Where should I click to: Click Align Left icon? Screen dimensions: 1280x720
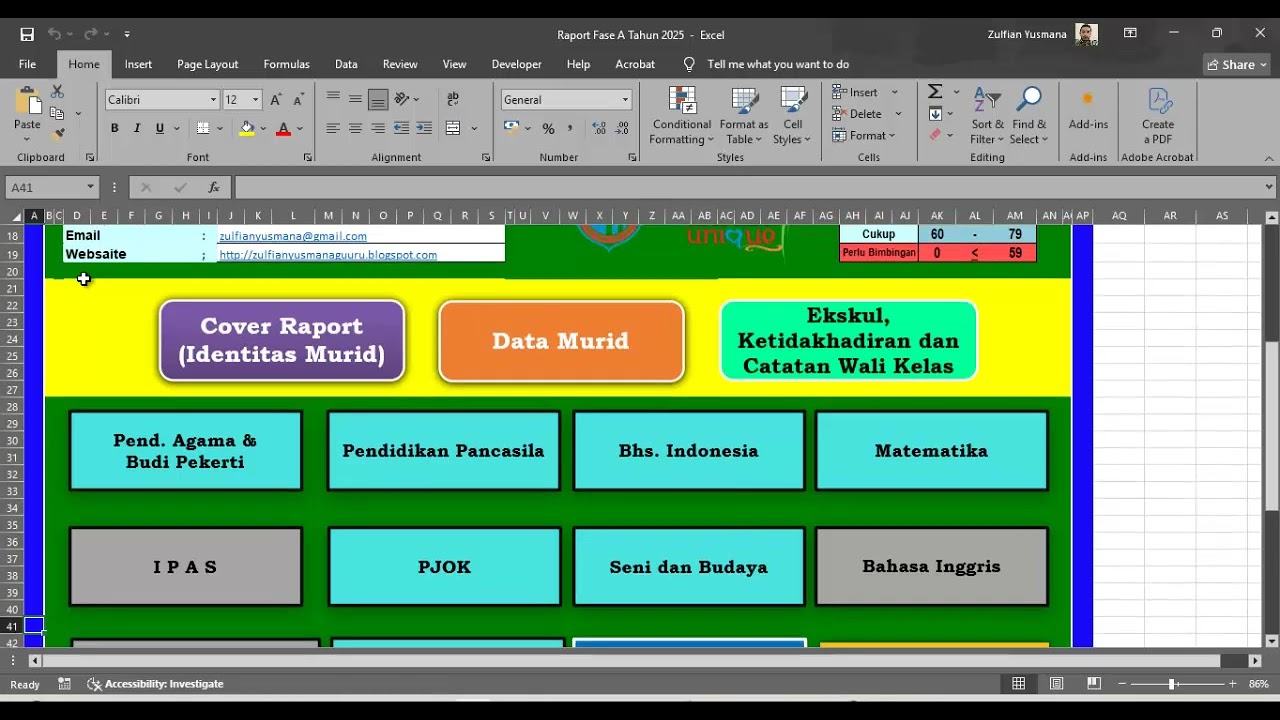click(332, 128)
